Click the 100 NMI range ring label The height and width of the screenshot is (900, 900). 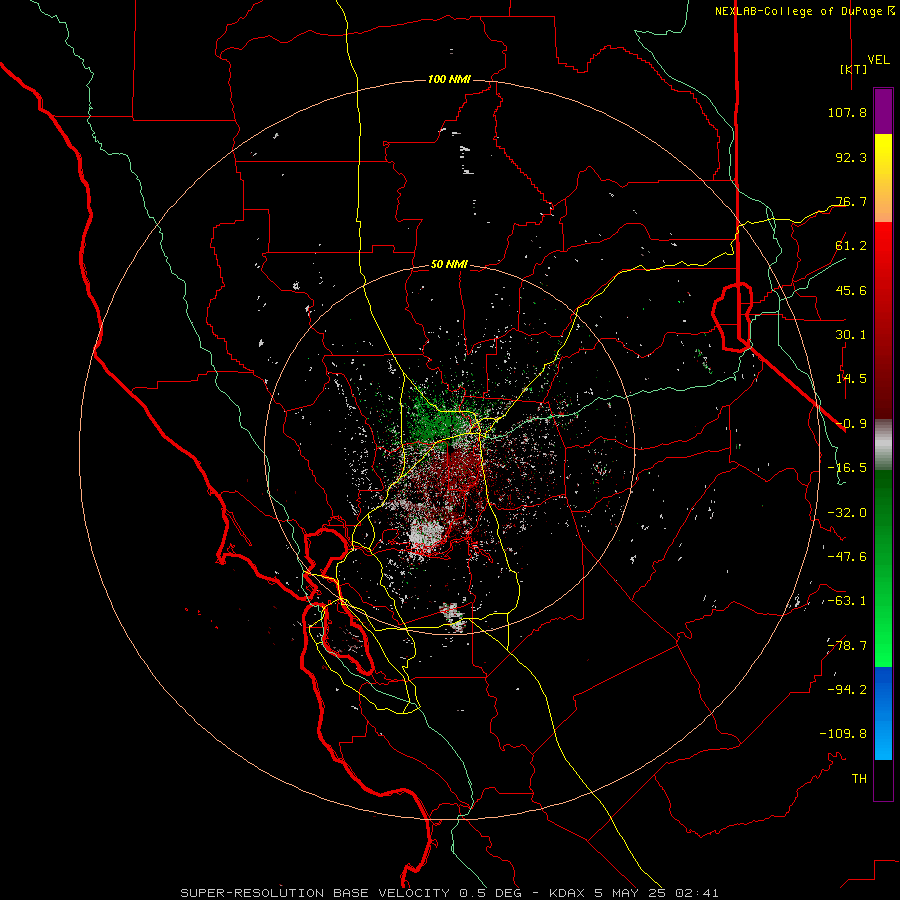coord(449,79)
